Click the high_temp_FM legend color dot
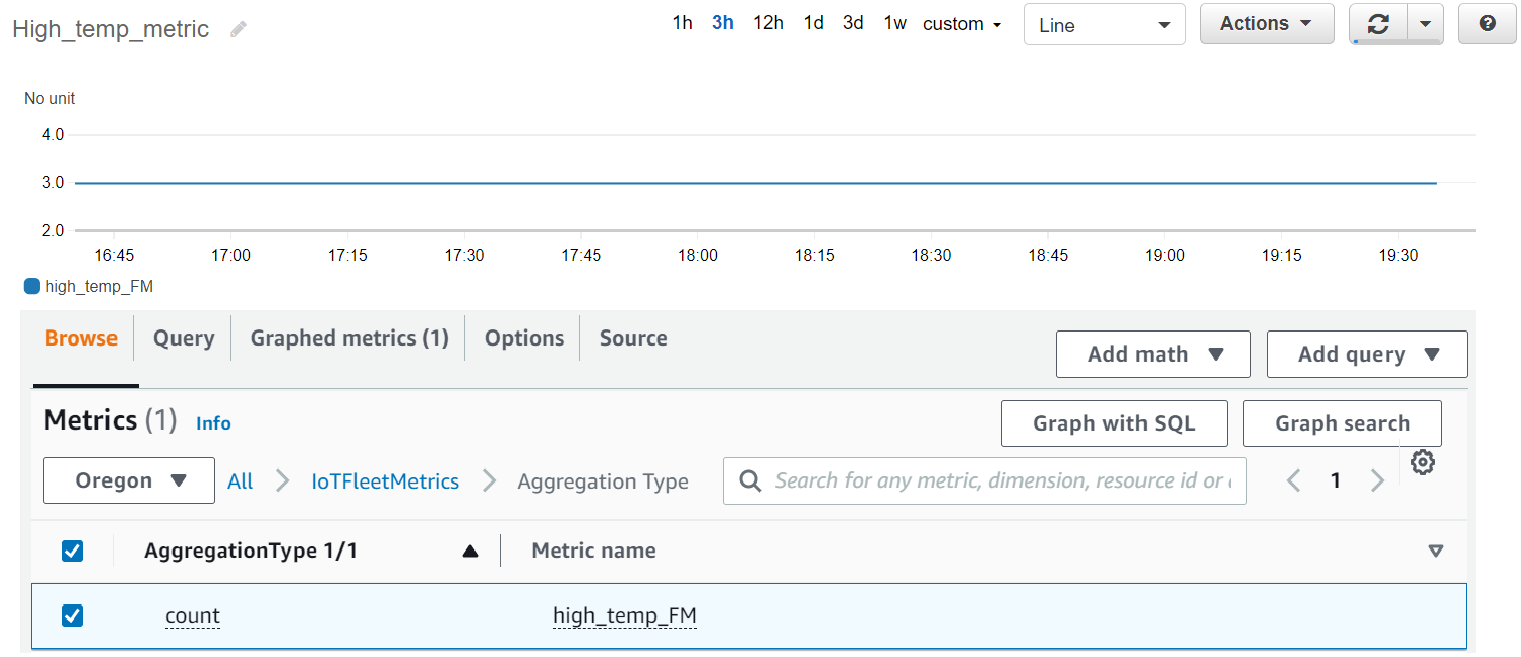Viewport: 1521px width, 657px height. 30,285
